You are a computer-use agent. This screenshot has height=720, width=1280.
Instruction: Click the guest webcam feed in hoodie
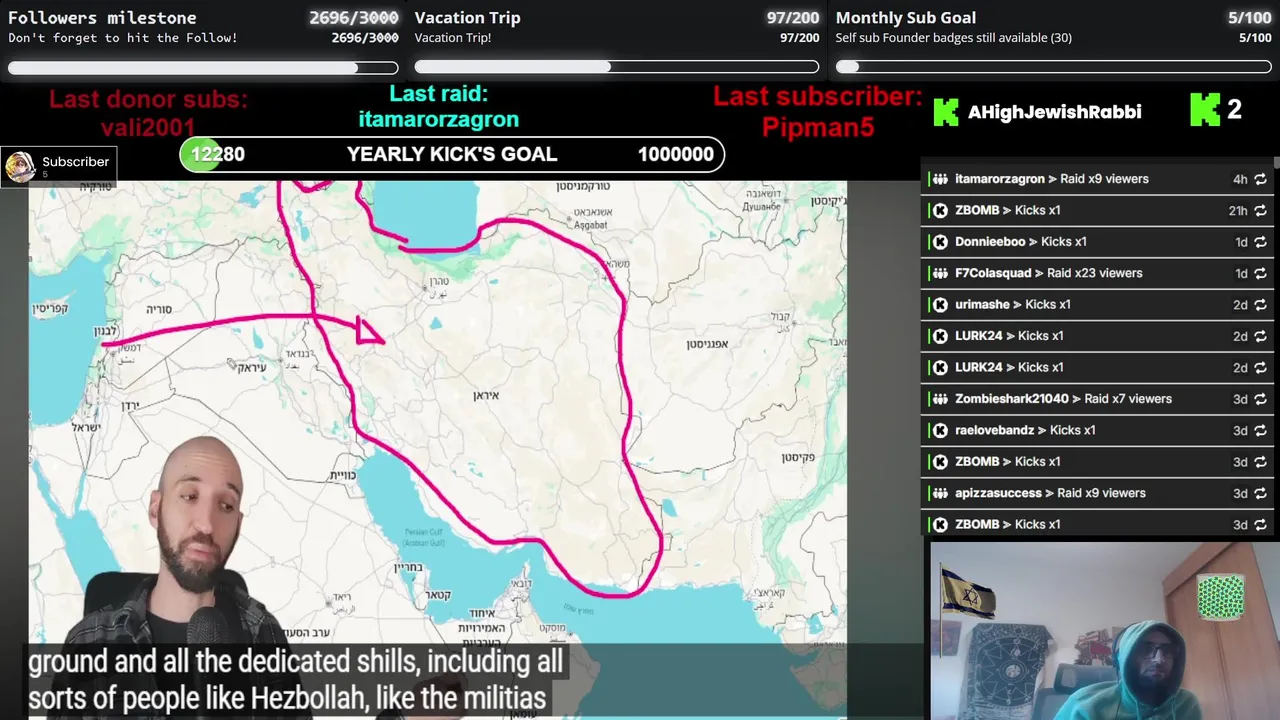click(x=1105, y=630)
